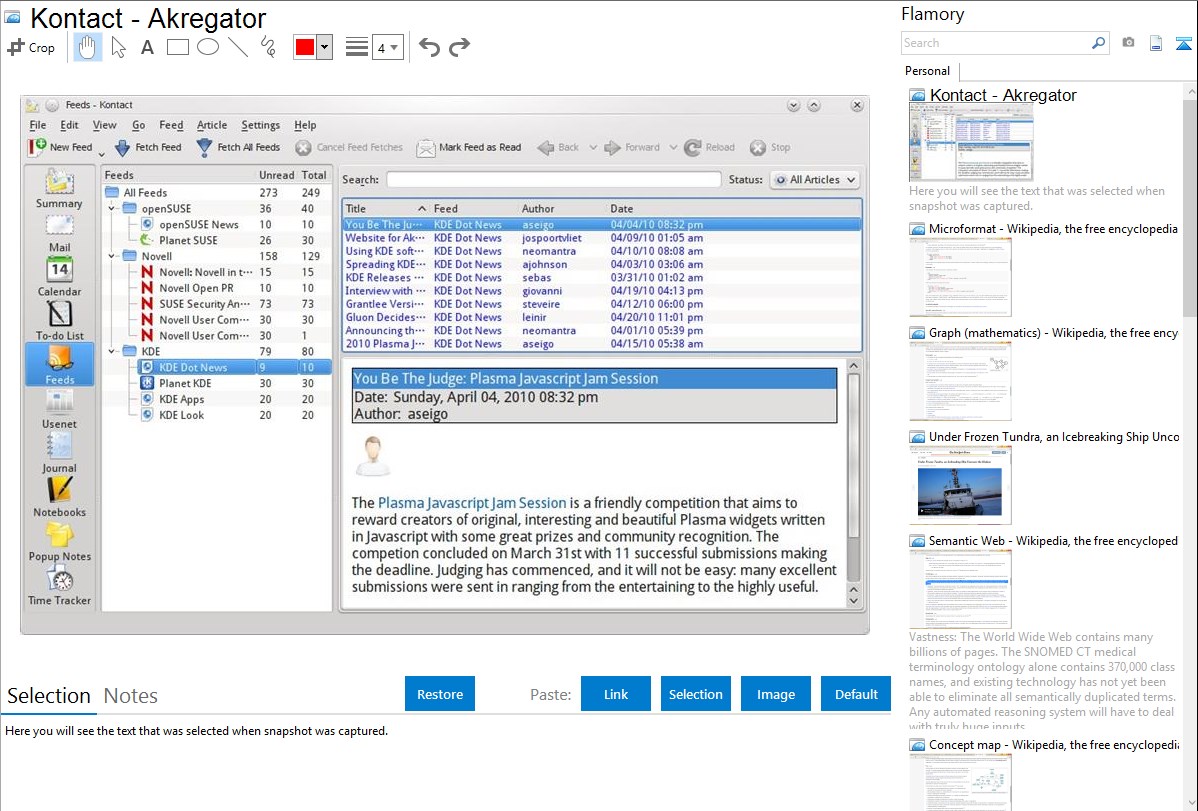Collapse the openSUSE feed folder
The width and height of the screenshot is (1198, 811).
pyautogui.click(x=112, y=209)
